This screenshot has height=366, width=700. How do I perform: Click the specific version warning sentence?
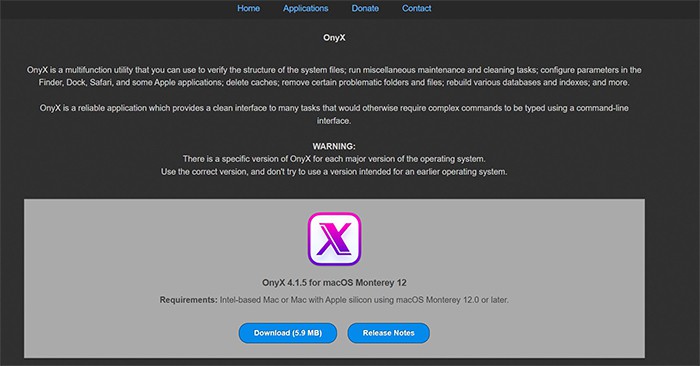point(334,159)
